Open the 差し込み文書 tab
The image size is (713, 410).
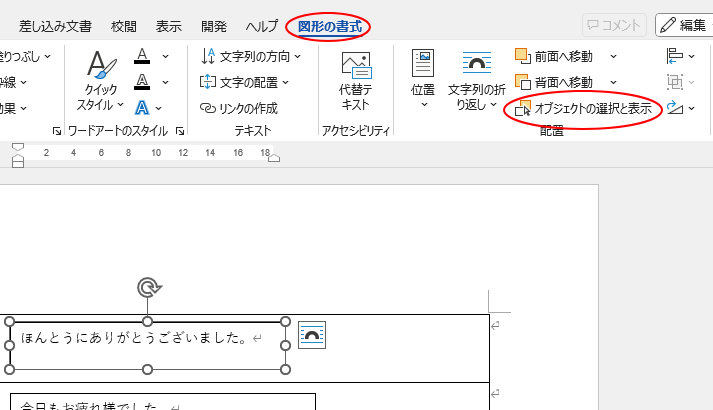click(x=55, y=26)
